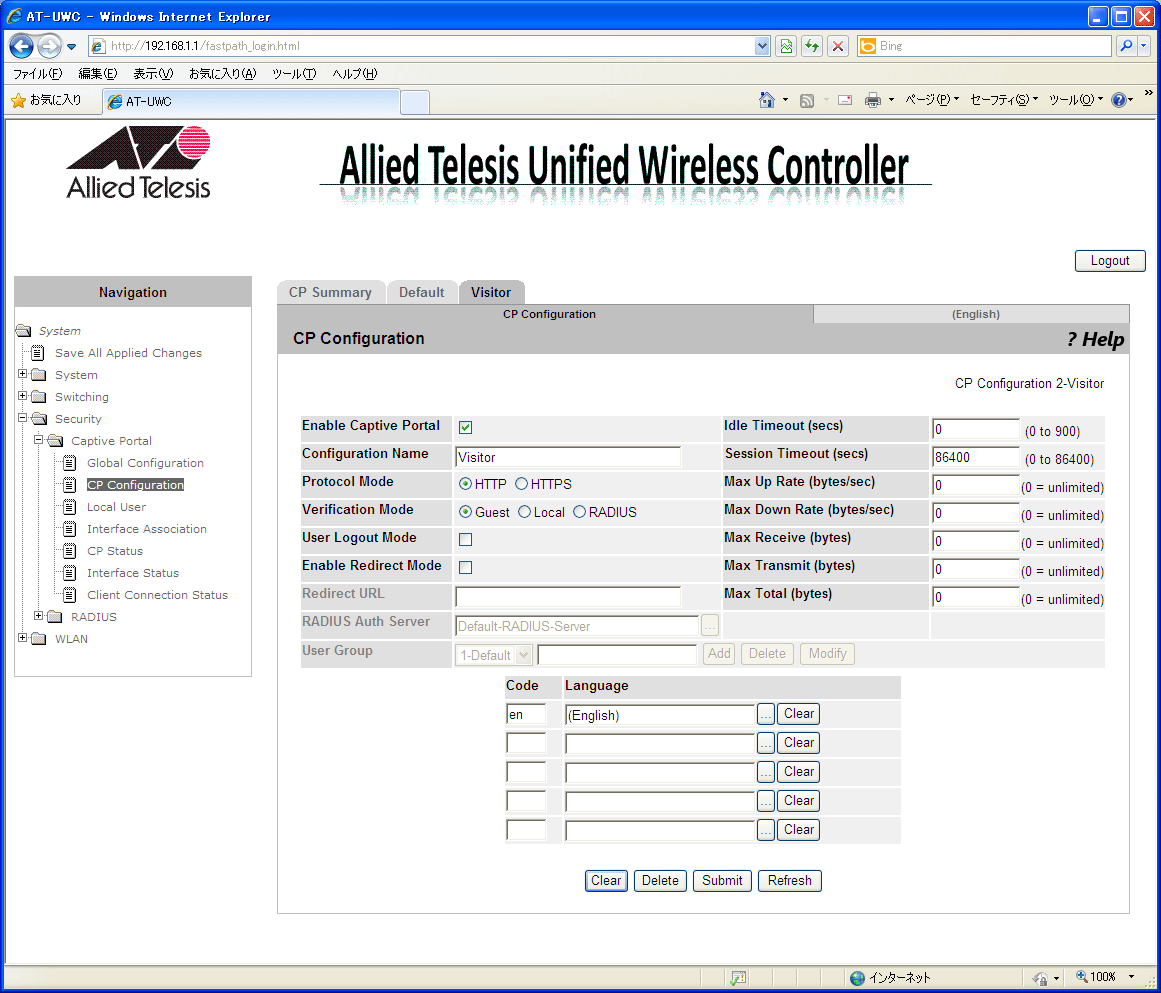Viewport: 1161px width, 993px height.
Task: Open CP Status page in navigation
Action: pos(115,551)
